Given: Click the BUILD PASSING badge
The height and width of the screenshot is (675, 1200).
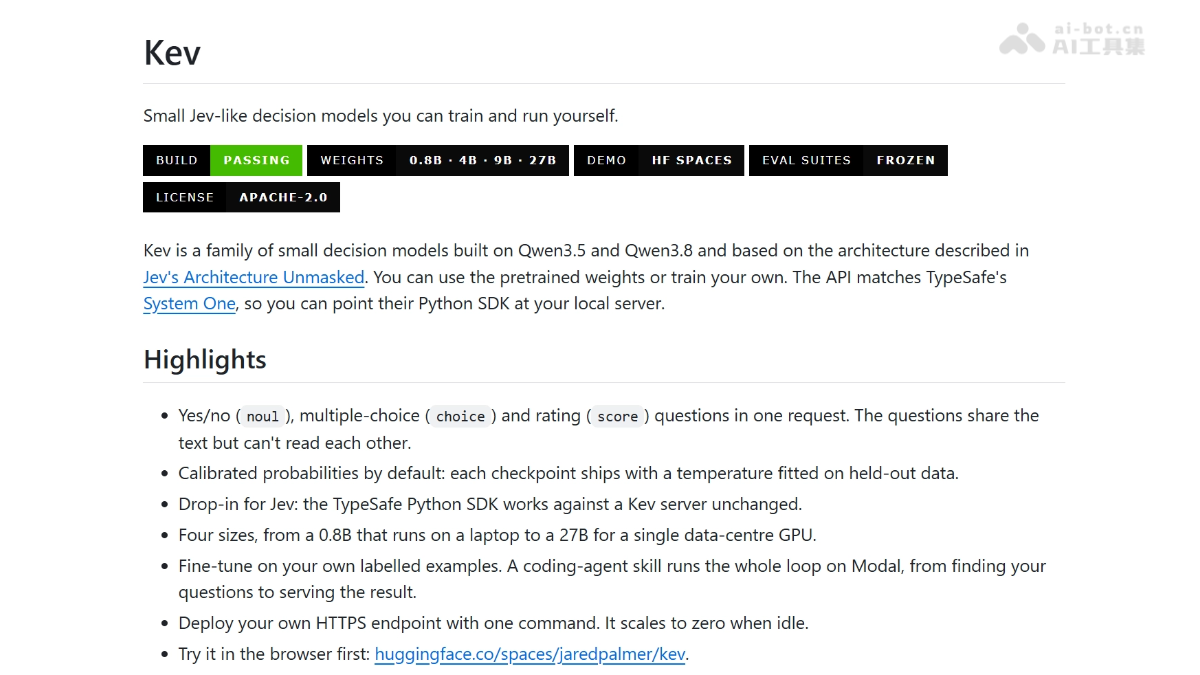Looking at the screenshot, I should point(222,160).
